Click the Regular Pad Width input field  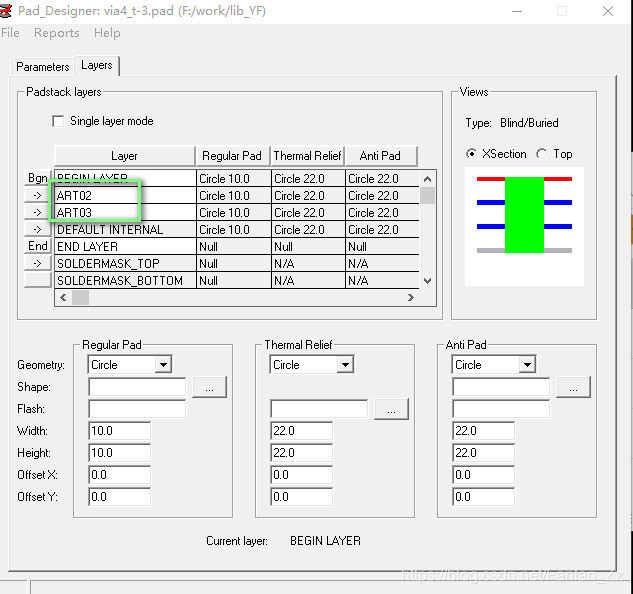coord(119,431)
